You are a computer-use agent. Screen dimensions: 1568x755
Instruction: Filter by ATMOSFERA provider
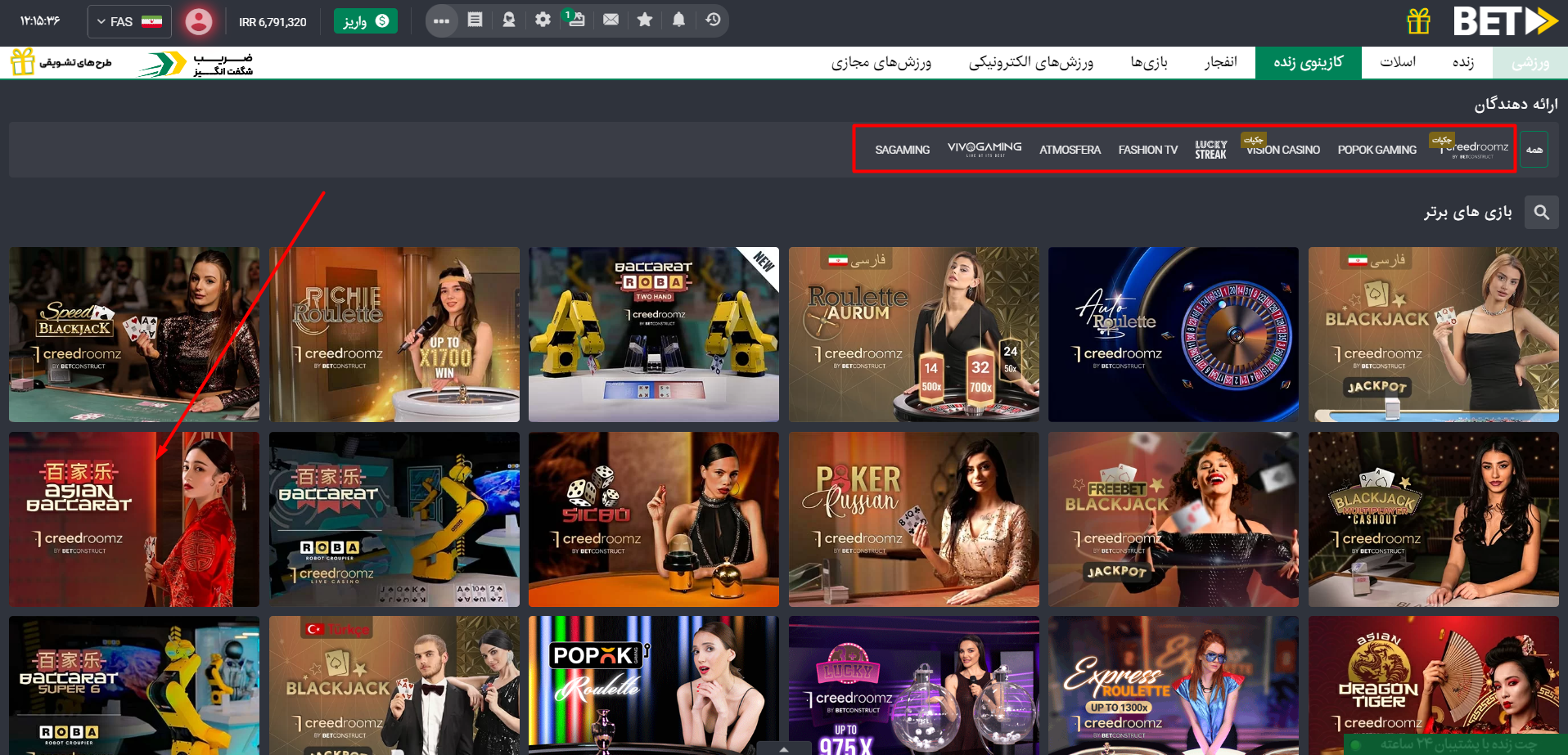pos(1070,150)
